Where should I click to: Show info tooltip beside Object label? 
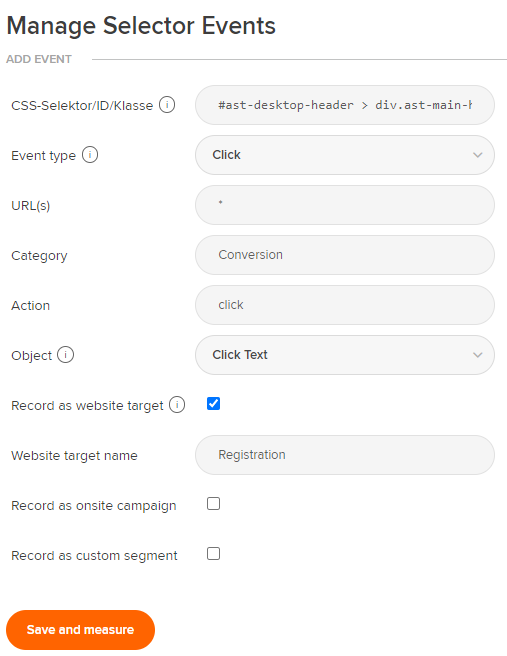click(65, 355)
